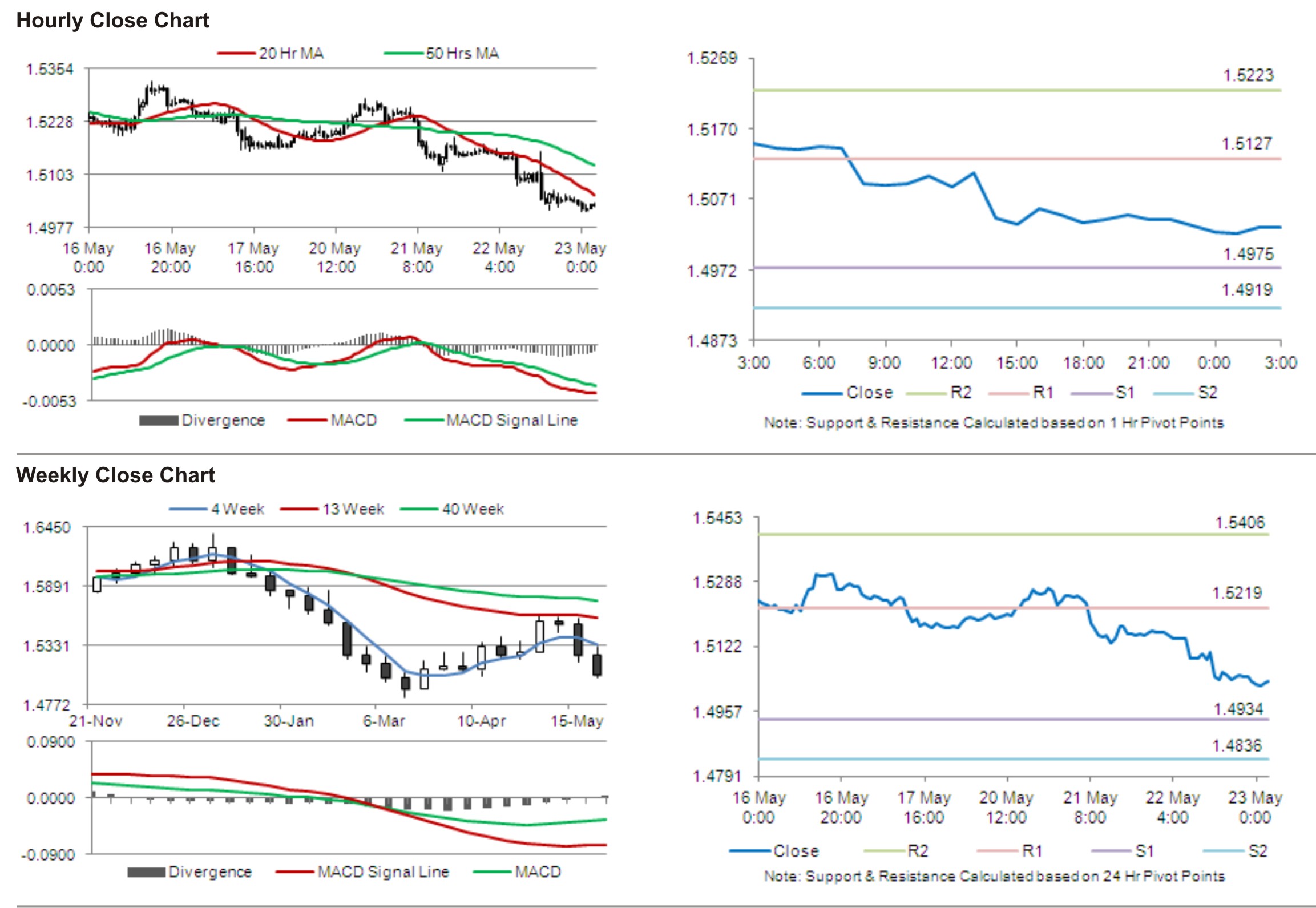Click the 1.4972 y-axis value
Screen dimensions: 1316x908
pyautogui.click(x=712, y=271)
